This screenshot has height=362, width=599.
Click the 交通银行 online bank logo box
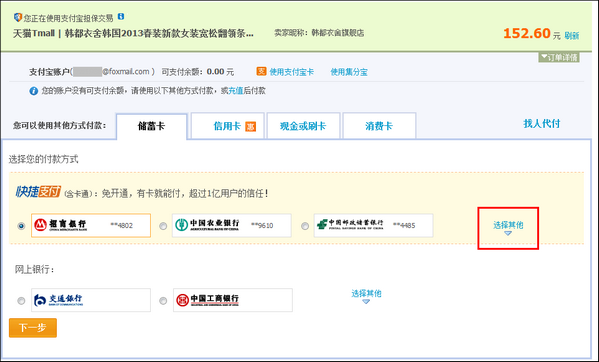[x=91, y=300]
